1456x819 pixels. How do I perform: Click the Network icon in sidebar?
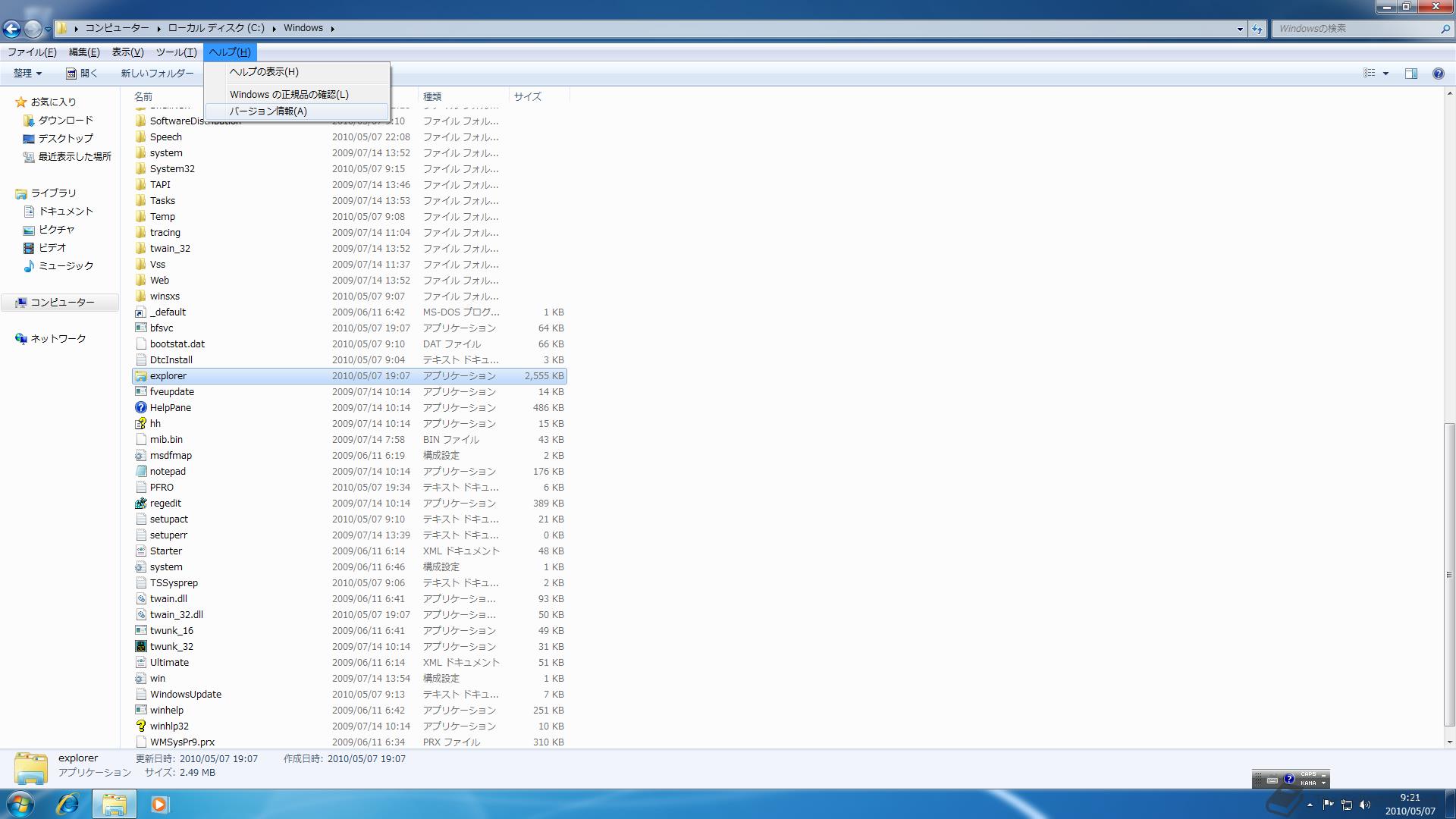[x=20, y=339]
